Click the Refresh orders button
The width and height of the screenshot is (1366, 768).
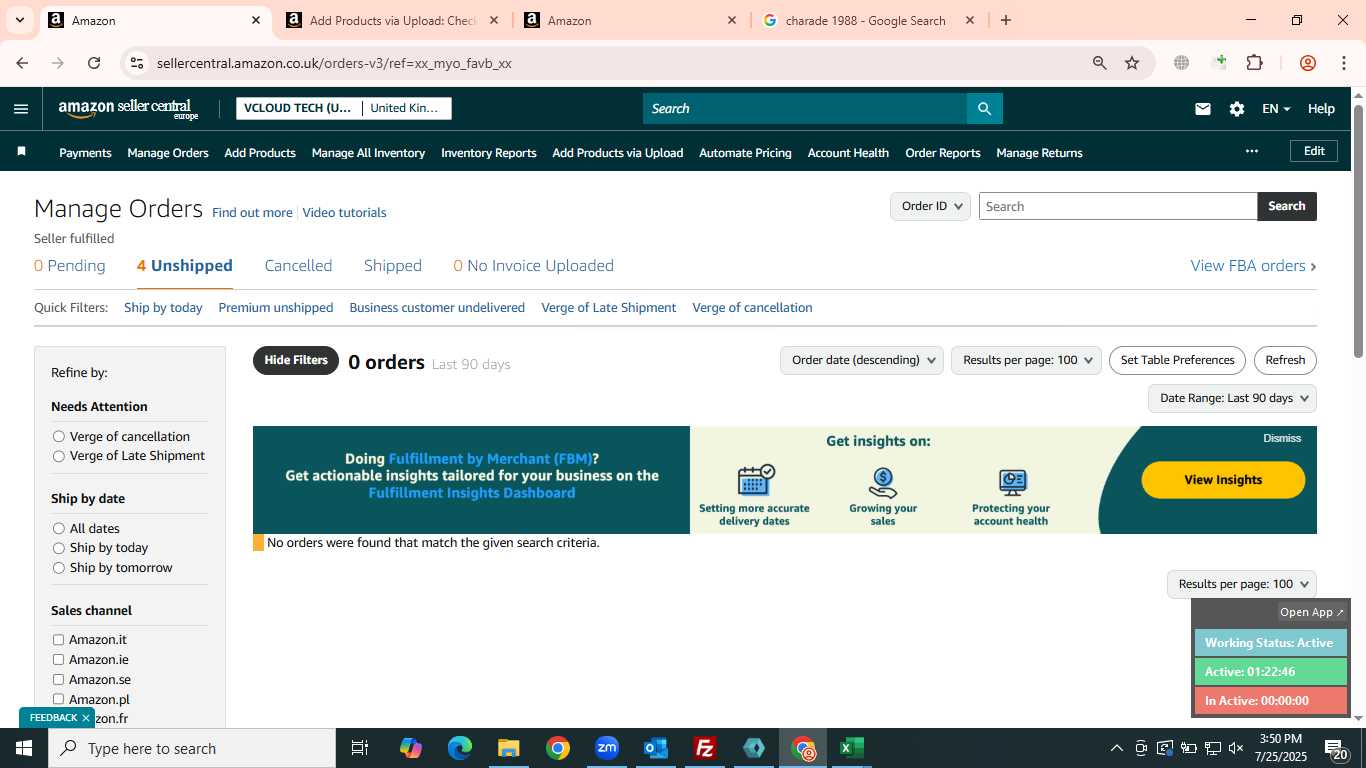point(1285,360)
